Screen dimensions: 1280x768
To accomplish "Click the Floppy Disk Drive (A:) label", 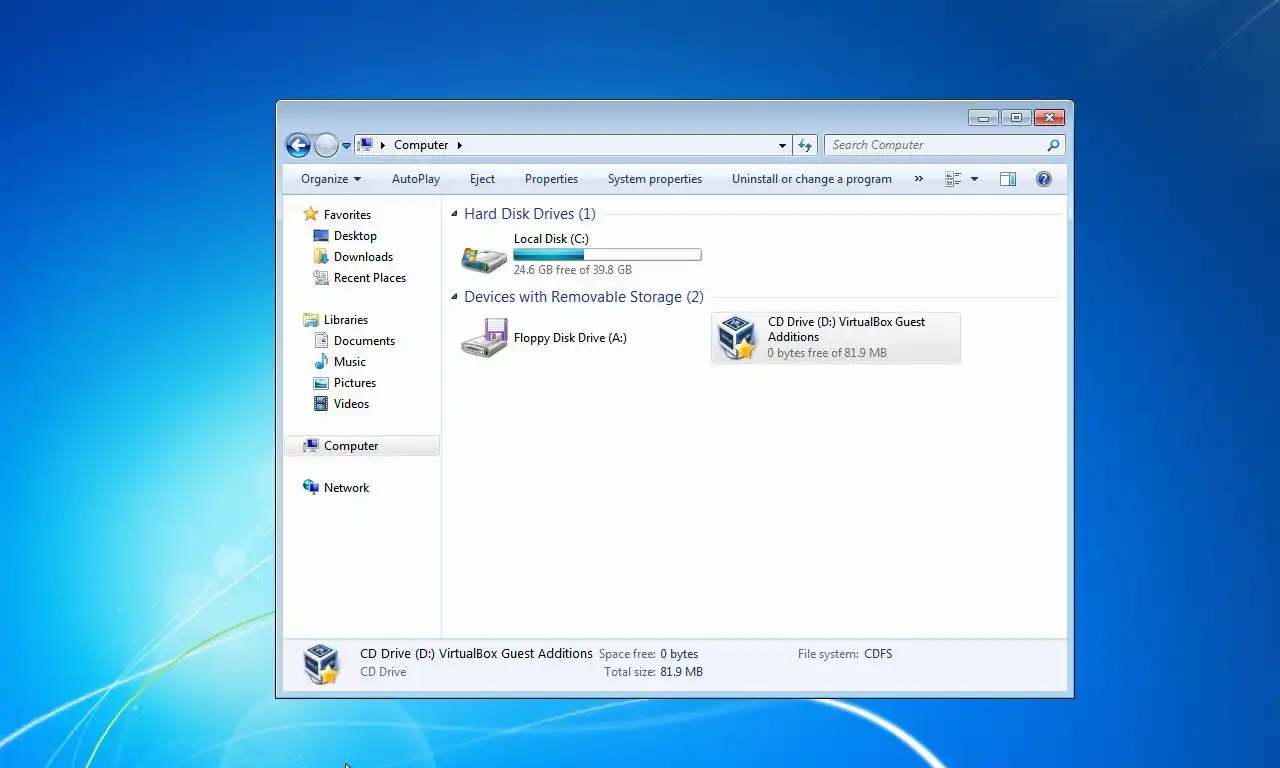I will tap(570, 338).
